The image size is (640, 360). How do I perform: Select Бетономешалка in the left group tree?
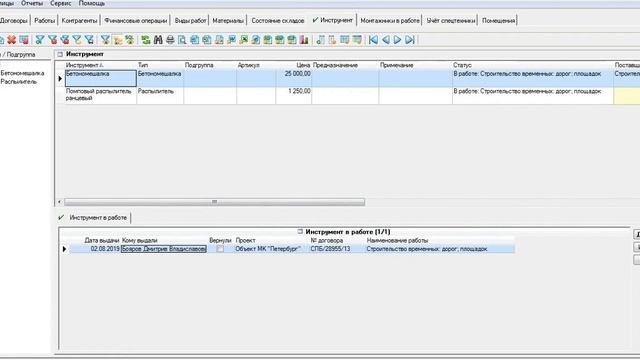pyautogui.click(x=22, y=73)
